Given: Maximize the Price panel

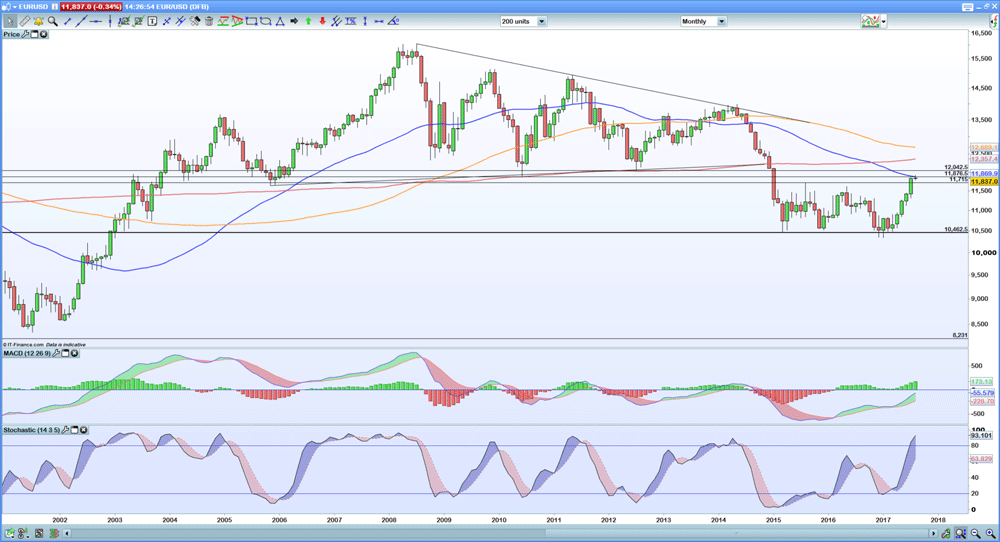Looking at the screenshot, I should click(x=34, y=34).
